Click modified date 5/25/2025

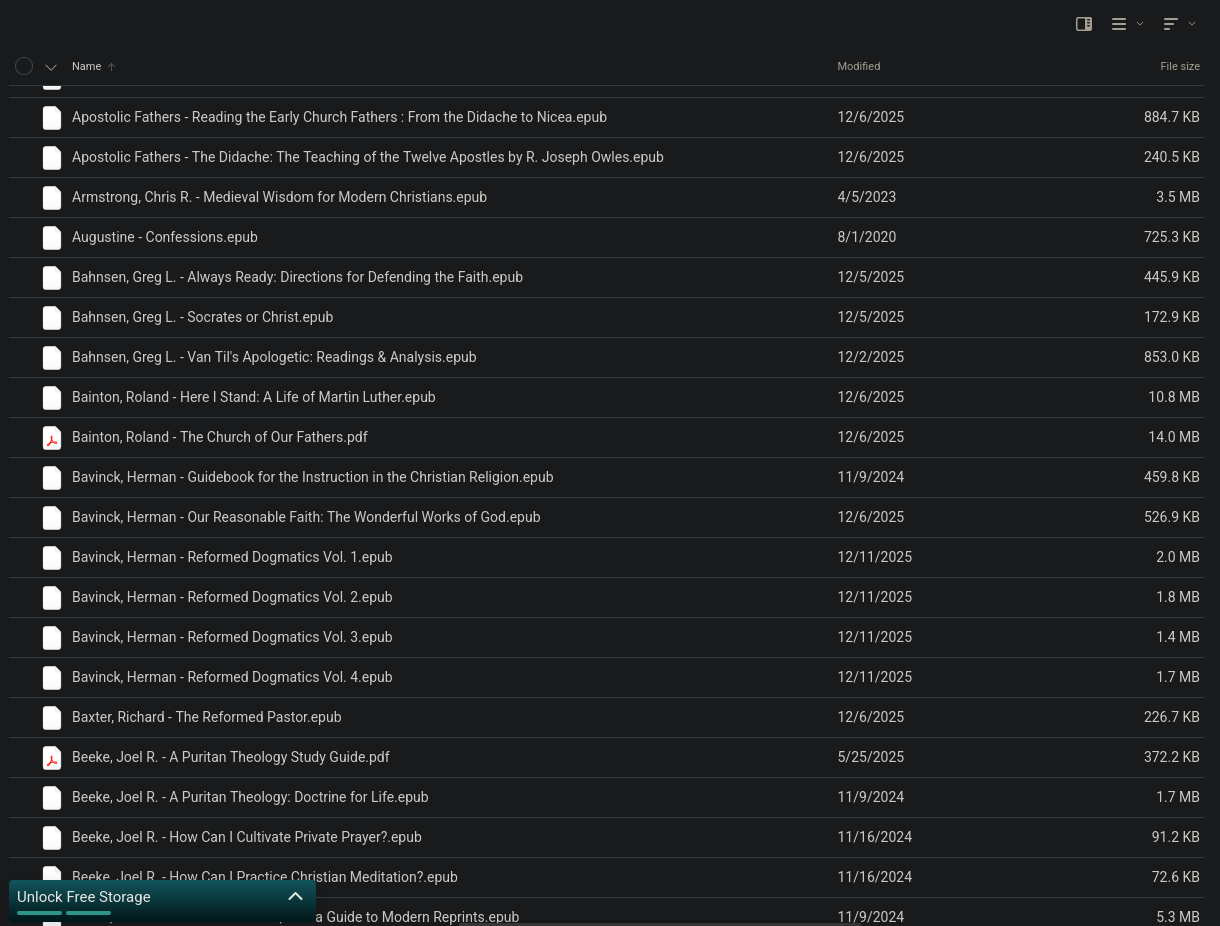pyautogui.click(x=871, y=757)
